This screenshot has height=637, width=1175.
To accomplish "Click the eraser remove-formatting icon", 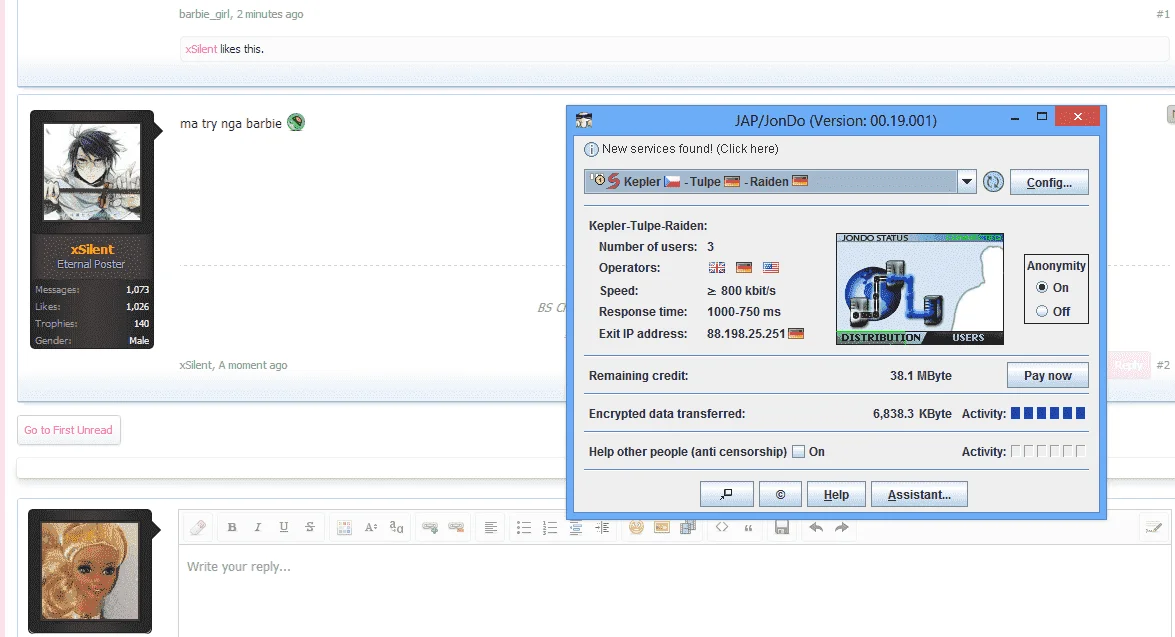I will point(198,528).
